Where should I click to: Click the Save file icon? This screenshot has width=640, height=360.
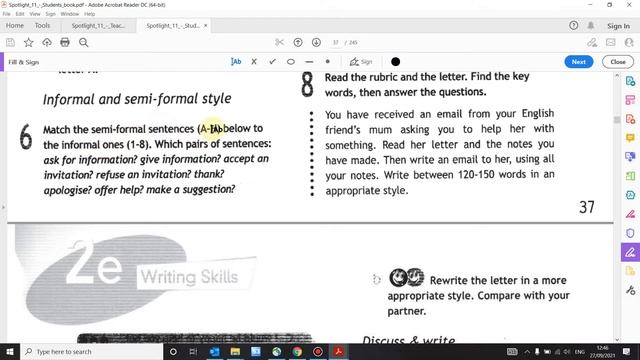click(10, 42)
